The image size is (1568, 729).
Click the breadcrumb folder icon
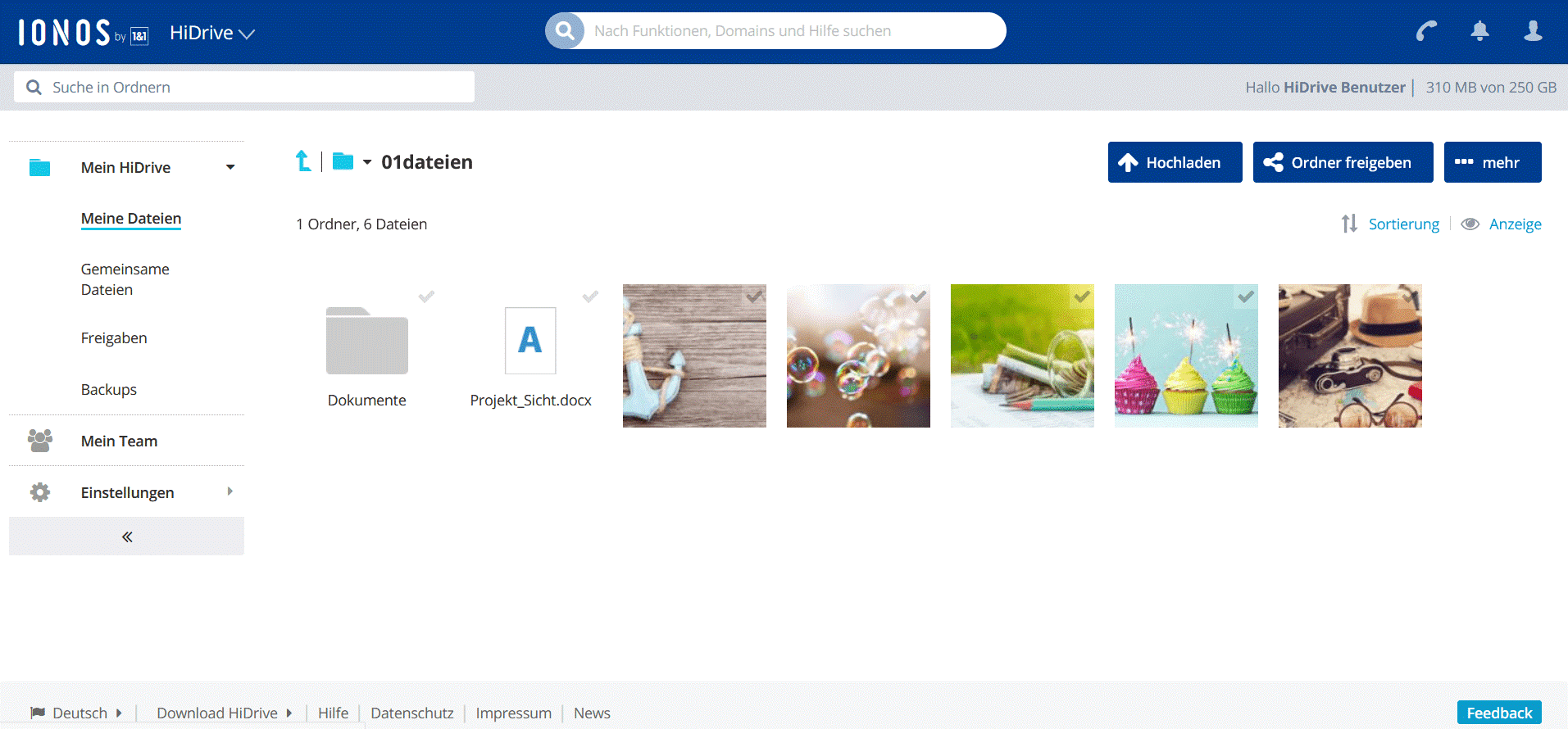[x=343, y=161]
